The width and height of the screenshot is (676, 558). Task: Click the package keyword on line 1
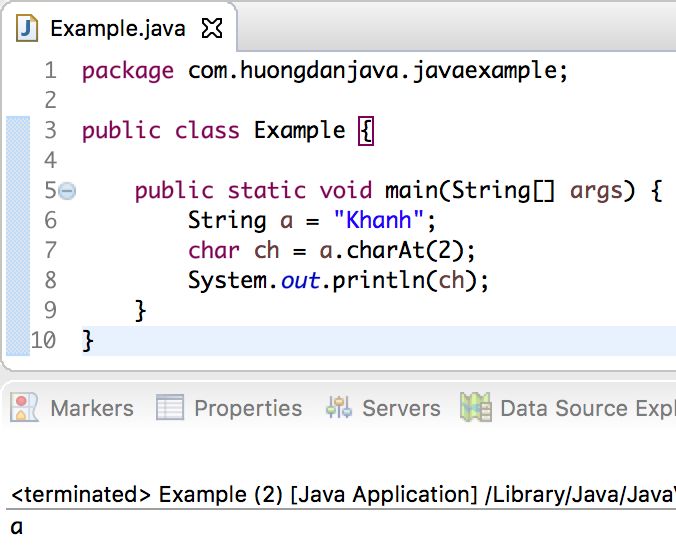coord(128,72)
